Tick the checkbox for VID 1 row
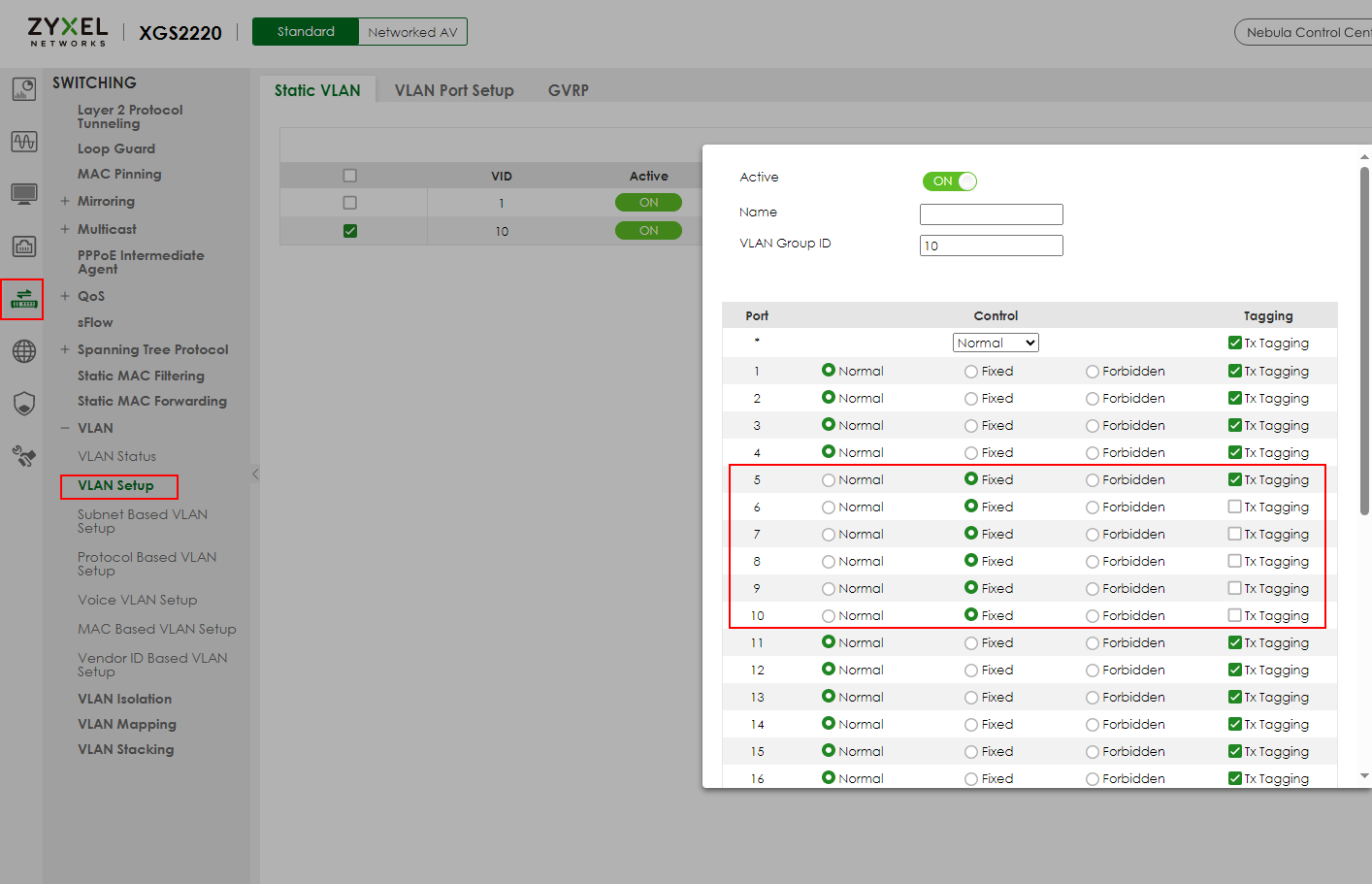The height and width of the screenshot is (884, 1372). pyautogui.click(x=350, y=203)
